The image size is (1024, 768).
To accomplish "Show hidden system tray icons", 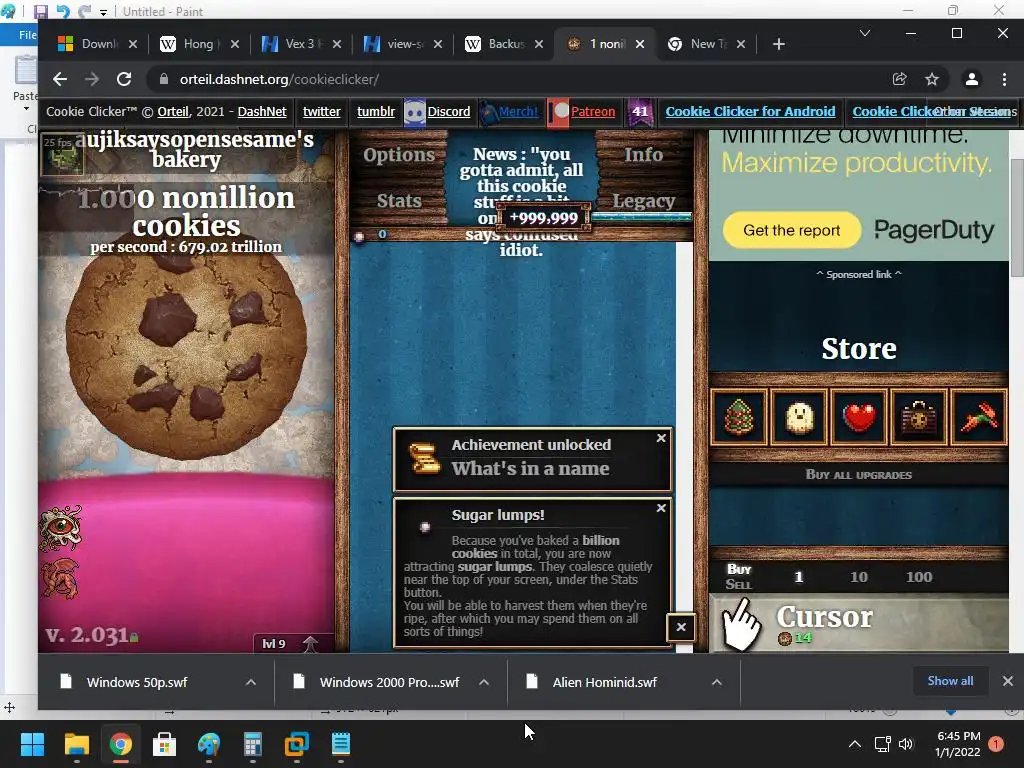I will [x=854, y=744].
